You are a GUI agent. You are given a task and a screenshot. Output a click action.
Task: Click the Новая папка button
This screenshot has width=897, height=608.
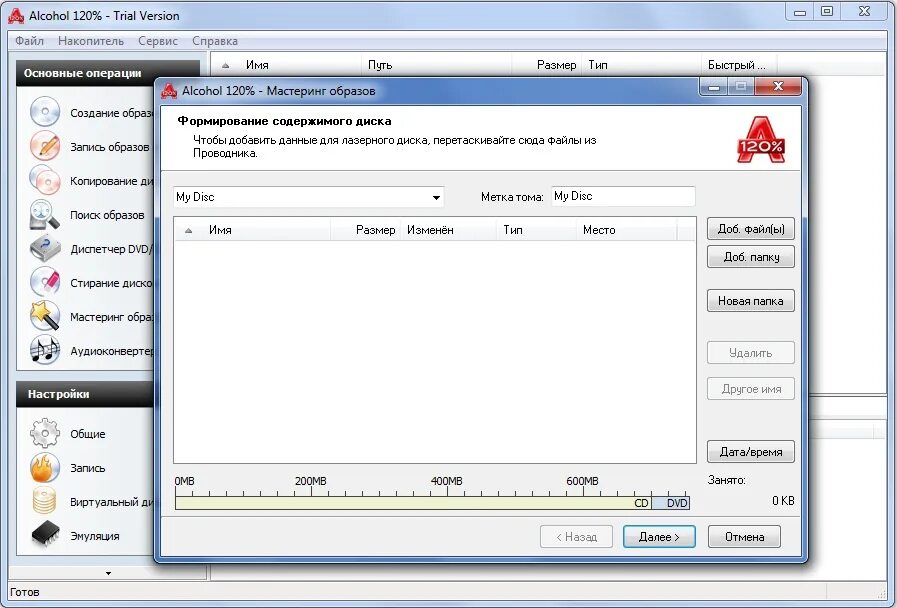pos(751,300)
